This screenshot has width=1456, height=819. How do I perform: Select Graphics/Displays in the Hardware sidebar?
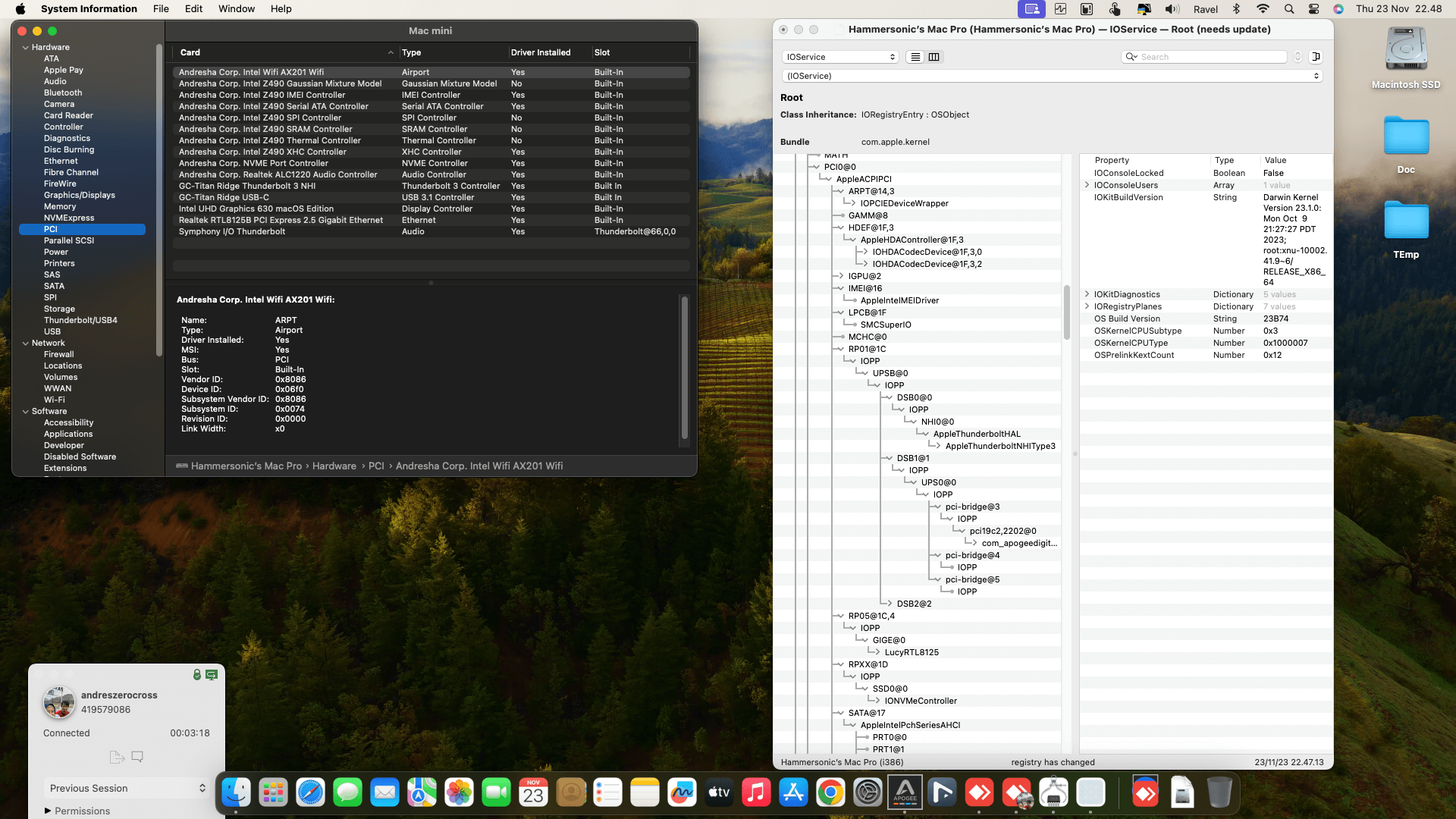(80, 195)
